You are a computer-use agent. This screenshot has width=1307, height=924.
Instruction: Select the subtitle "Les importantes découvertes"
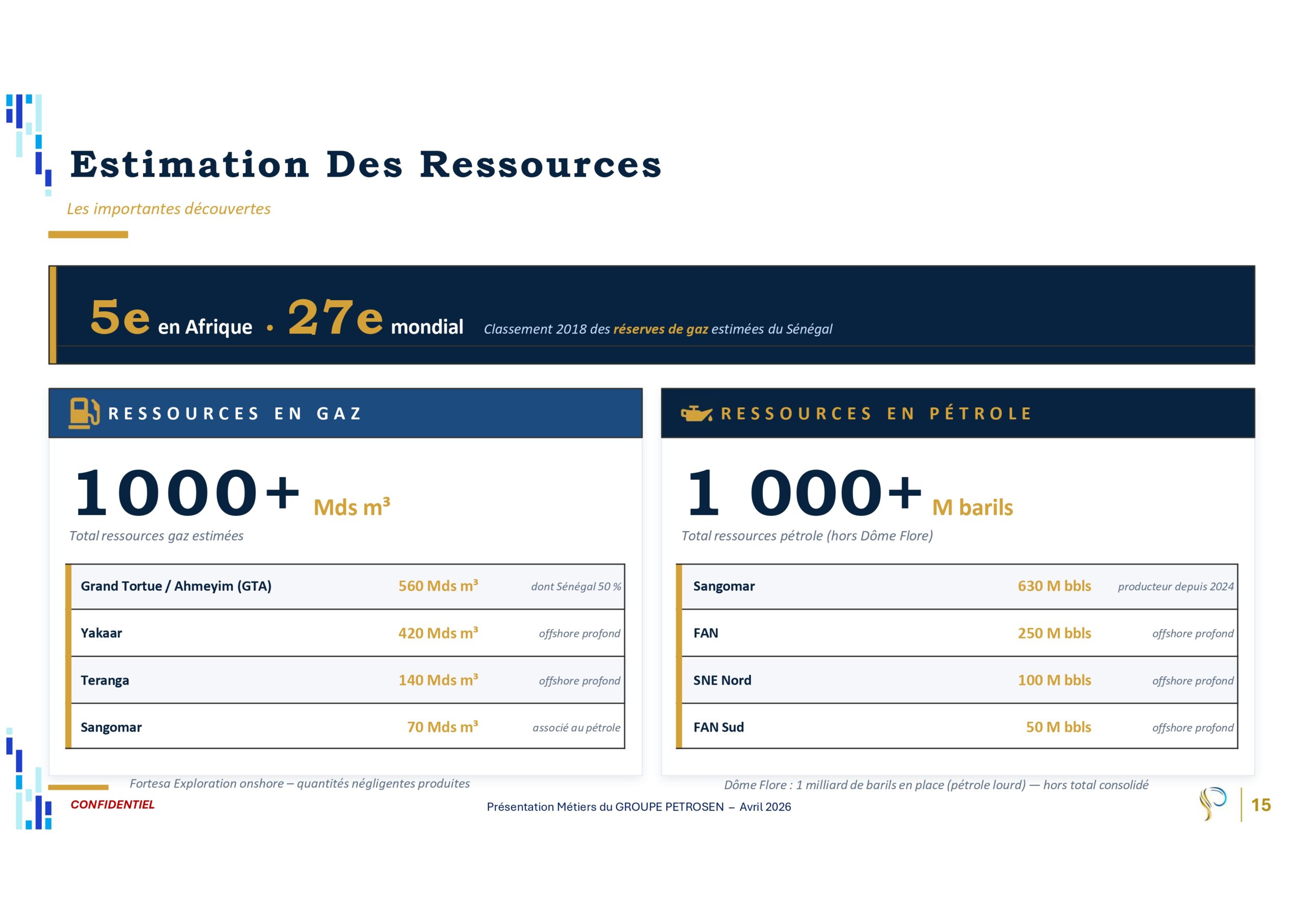click(168, 208)
